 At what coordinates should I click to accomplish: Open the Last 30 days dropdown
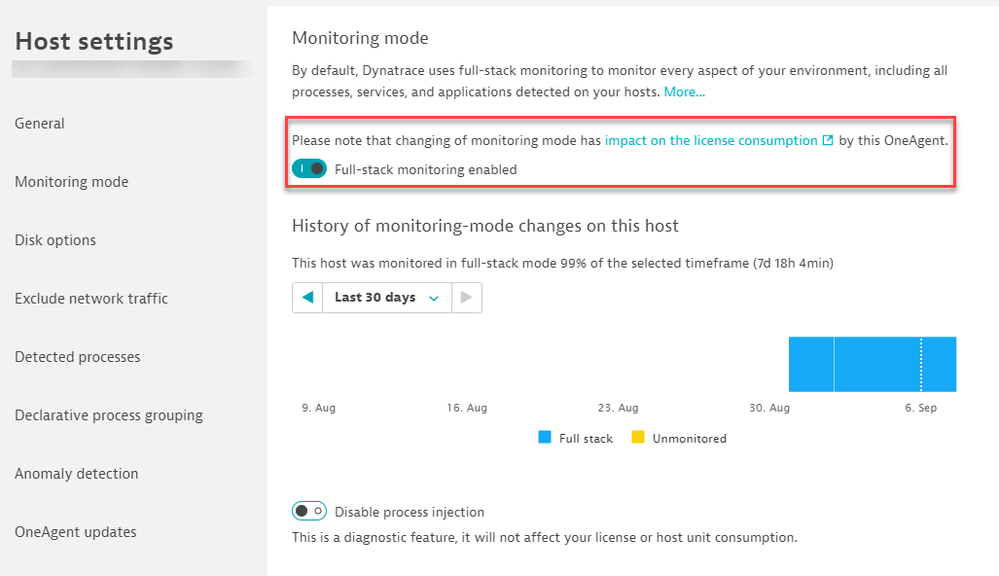point(386,297)
